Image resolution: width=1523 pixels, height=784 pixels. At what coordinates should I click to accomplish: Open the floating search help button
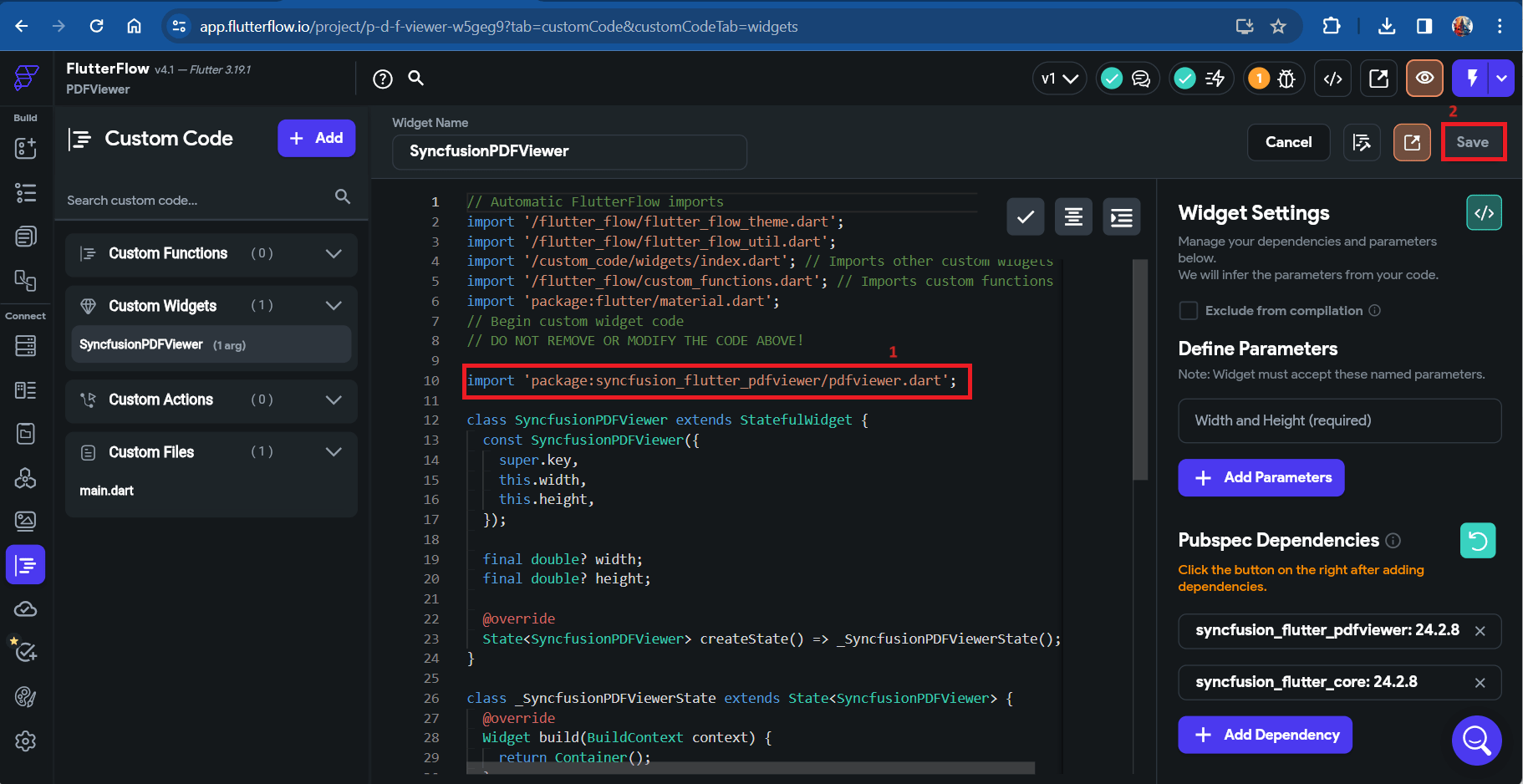pyautogui.click(x=1477, y=740)
